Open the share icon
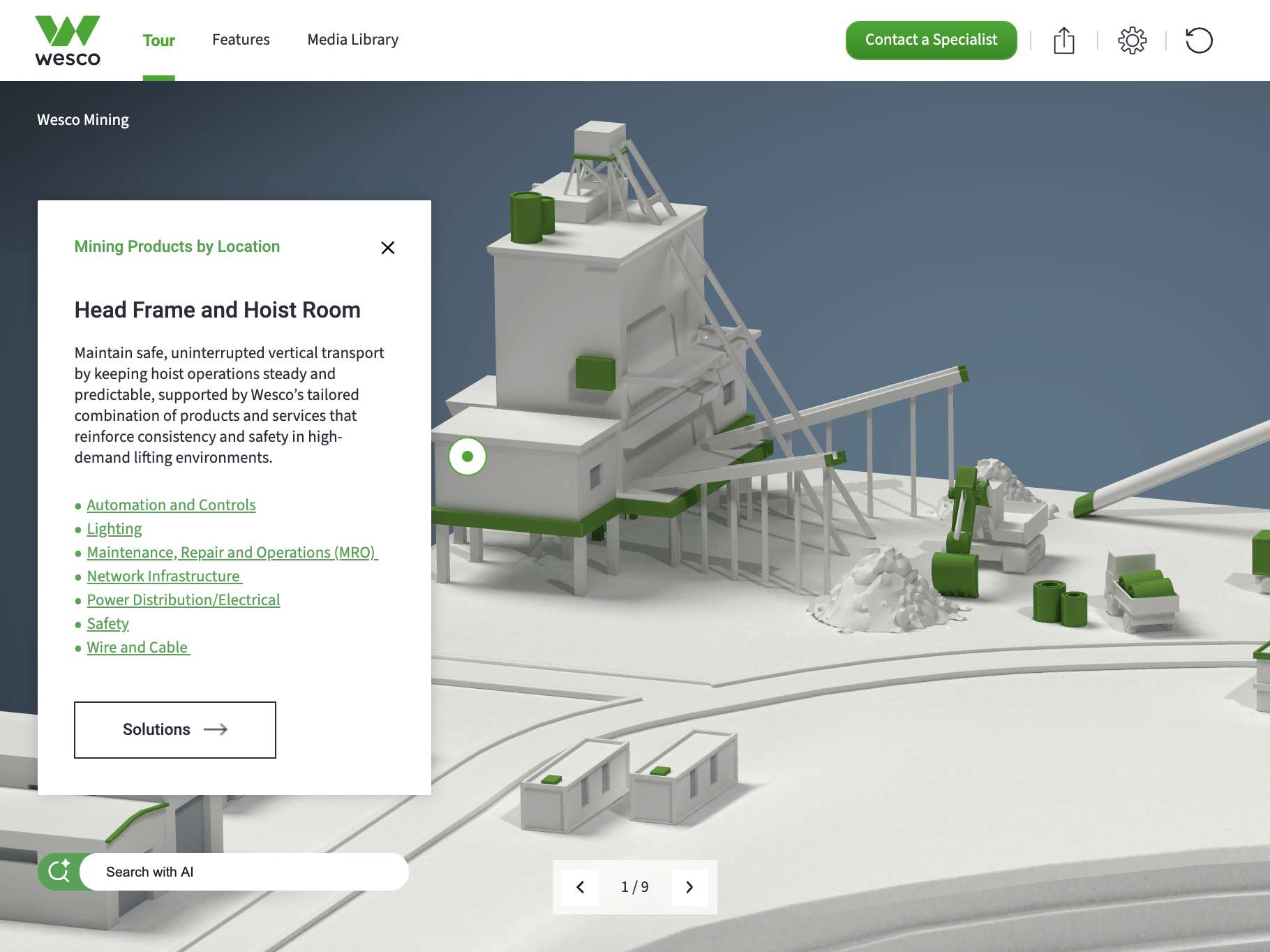 (1063, 40)
